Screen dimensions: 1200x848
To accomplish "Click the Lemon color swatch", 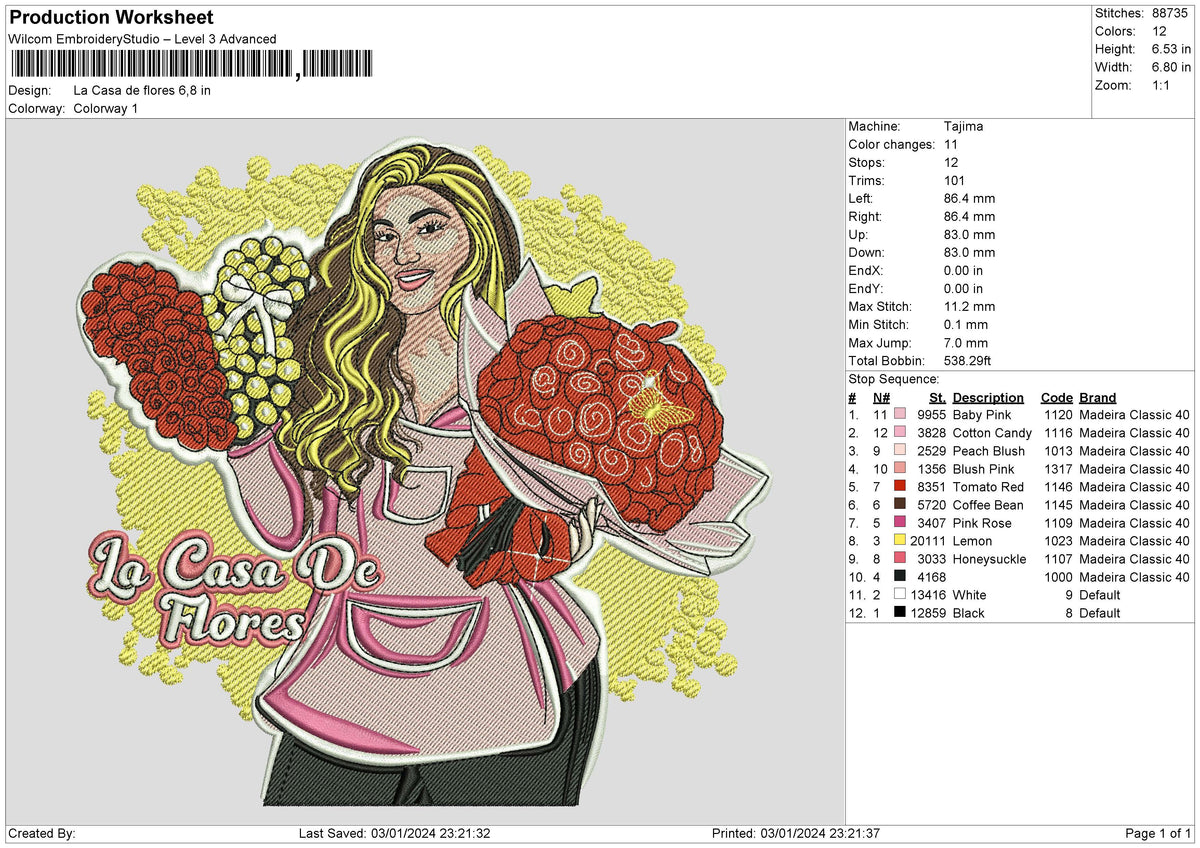I will 900,540.
